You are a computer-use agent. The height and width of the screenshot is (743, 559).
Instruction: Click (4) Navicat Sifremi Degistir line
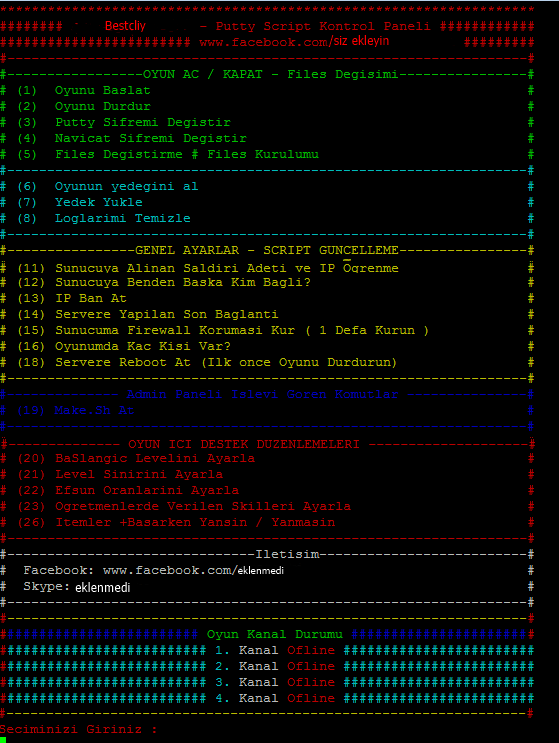click(132, 138)
